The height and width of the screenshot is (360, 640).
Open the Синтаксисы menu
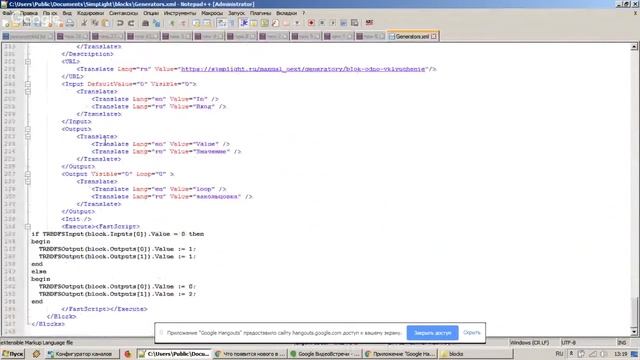[123, 13]
